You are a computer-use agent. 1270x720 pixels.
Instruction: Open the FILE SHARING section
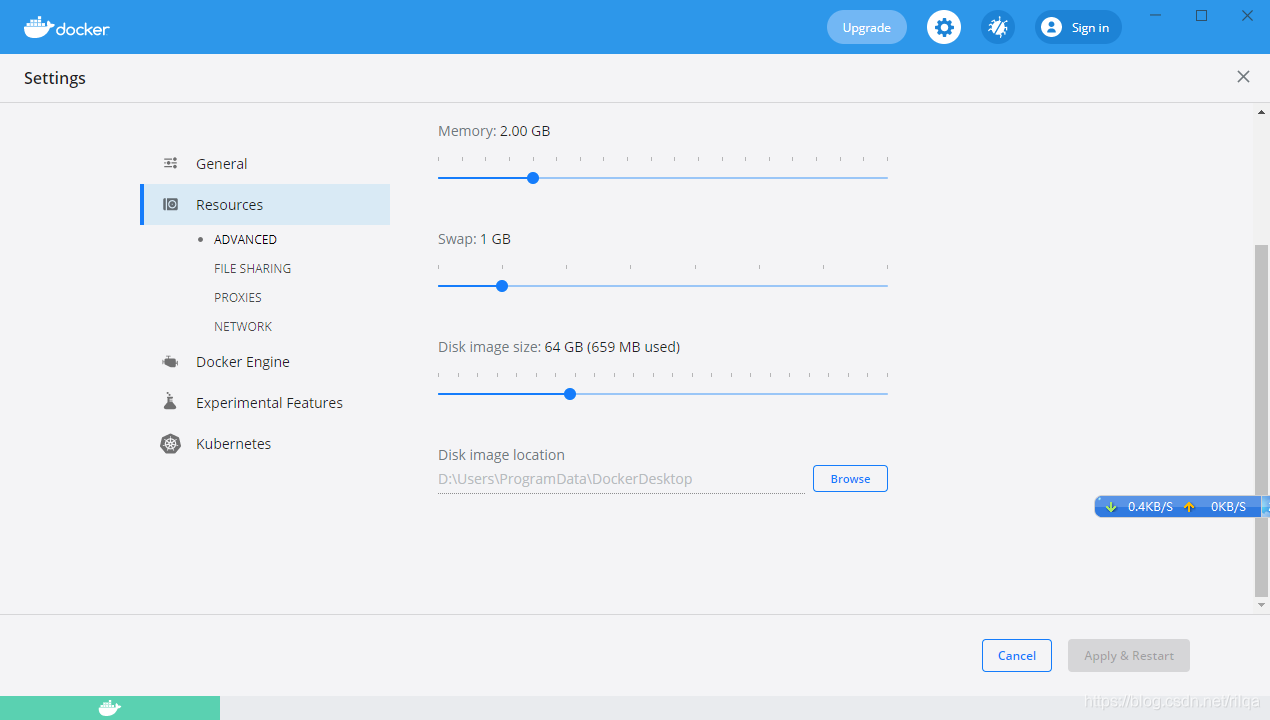click(x=252, y=268)
